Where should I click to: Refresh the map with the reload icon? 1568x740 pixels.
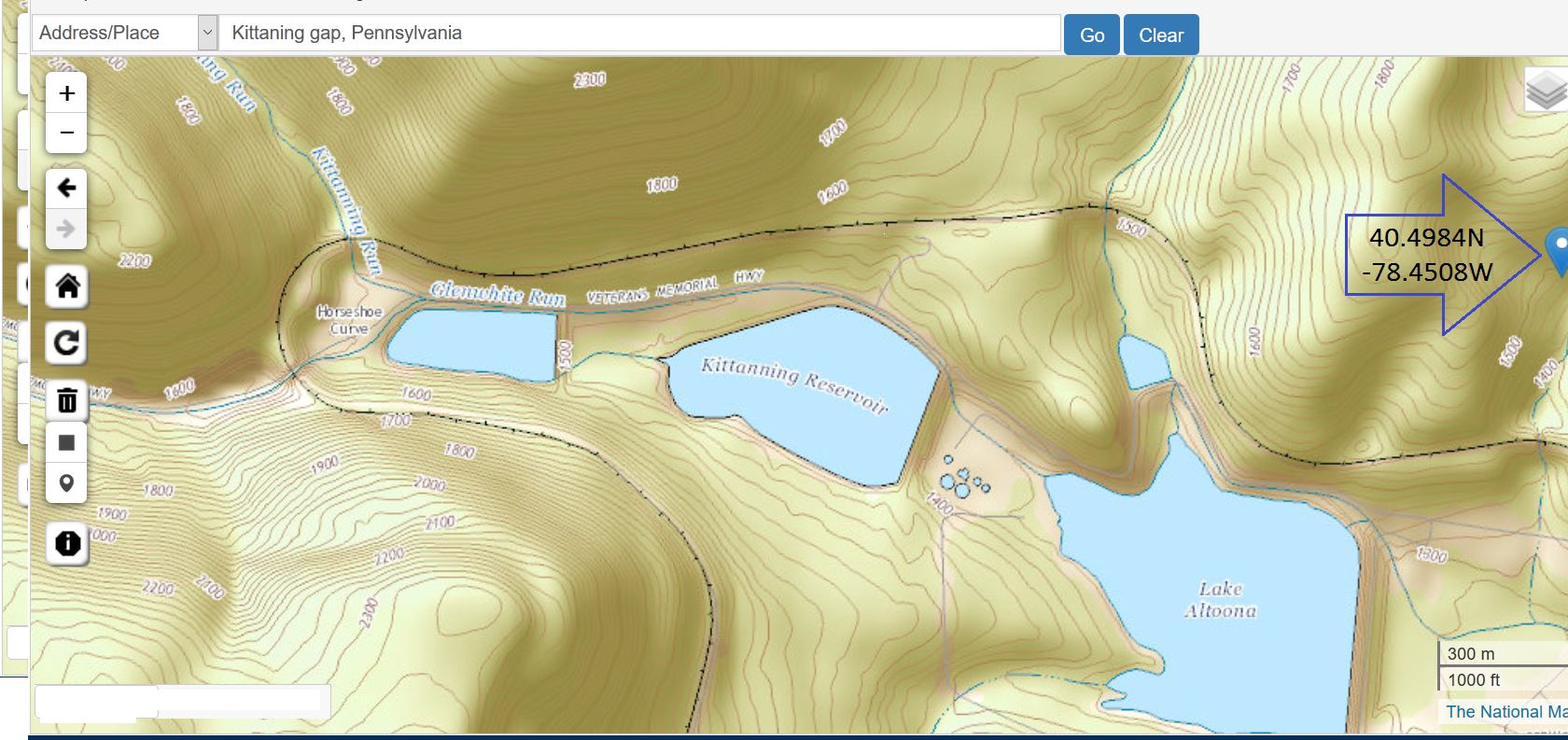[x=66, y=342]
